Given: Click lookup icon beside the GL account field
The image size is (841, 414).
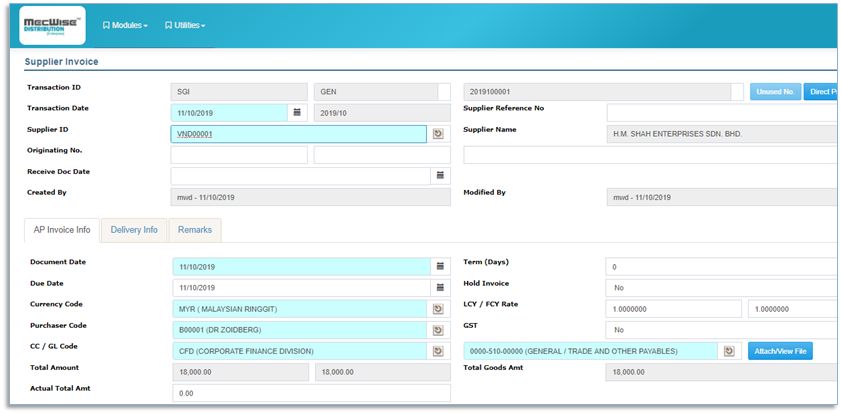Looking at the screenshot, I should click(x=729, y=351).
